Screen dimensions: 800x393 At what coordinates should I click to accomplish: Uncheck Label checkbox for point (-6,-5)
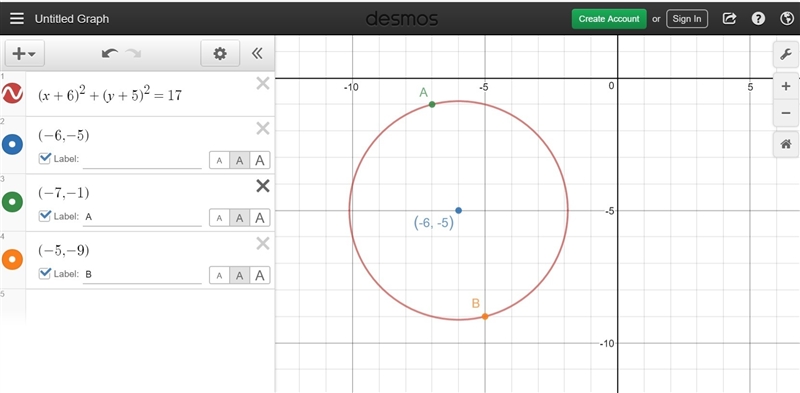pos(45,158)
